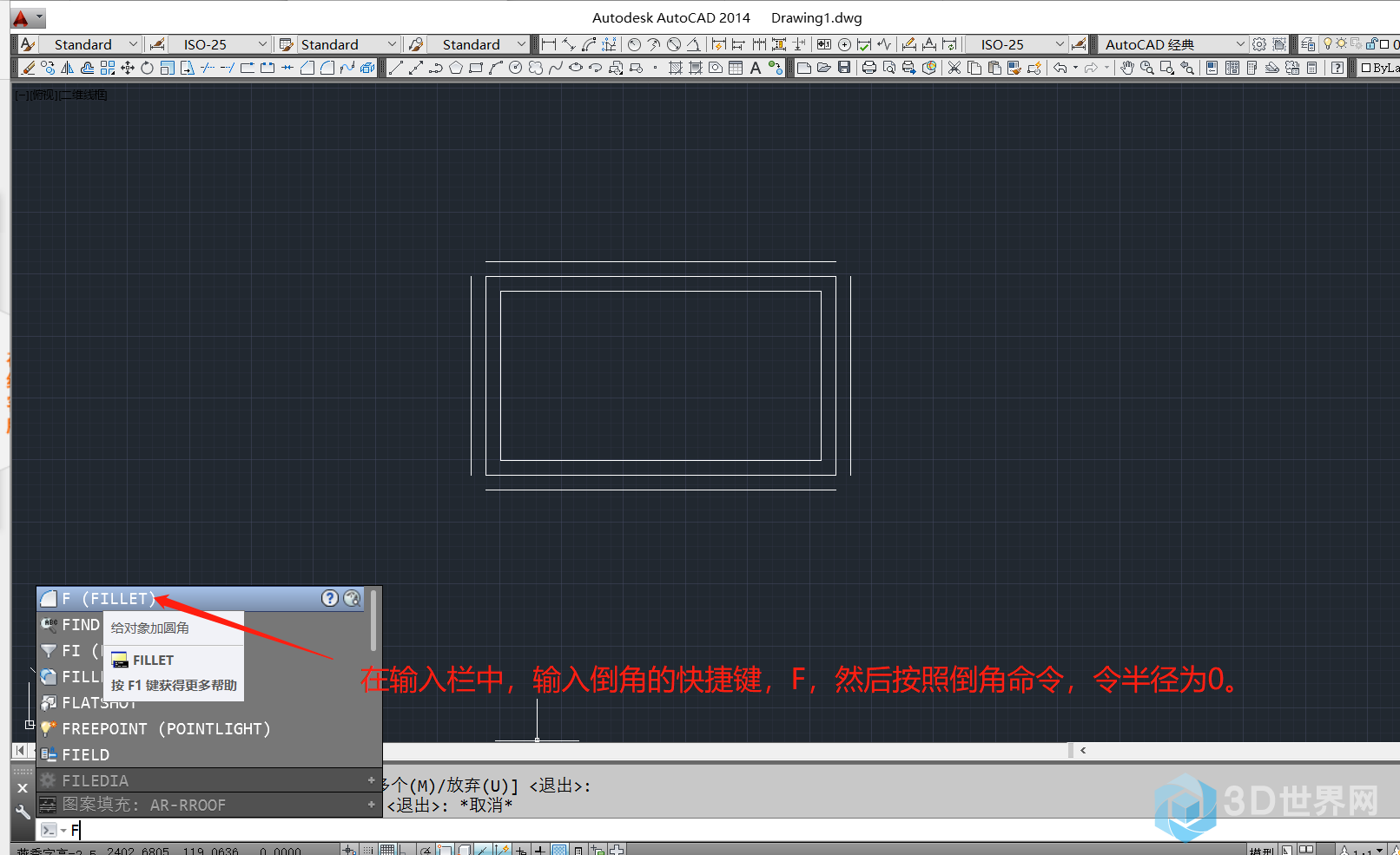Select the Pan hand tool

pyautogui.click(x=1127, y=68)
